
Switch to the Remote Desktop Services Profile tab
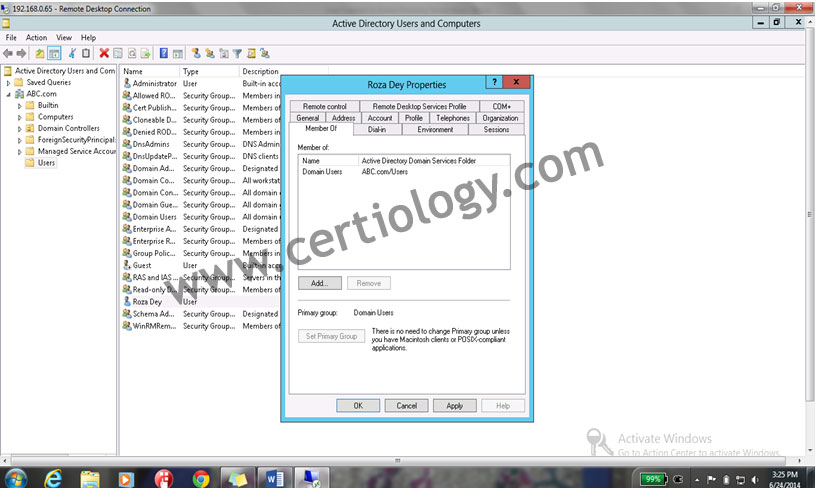click(419, 106)
